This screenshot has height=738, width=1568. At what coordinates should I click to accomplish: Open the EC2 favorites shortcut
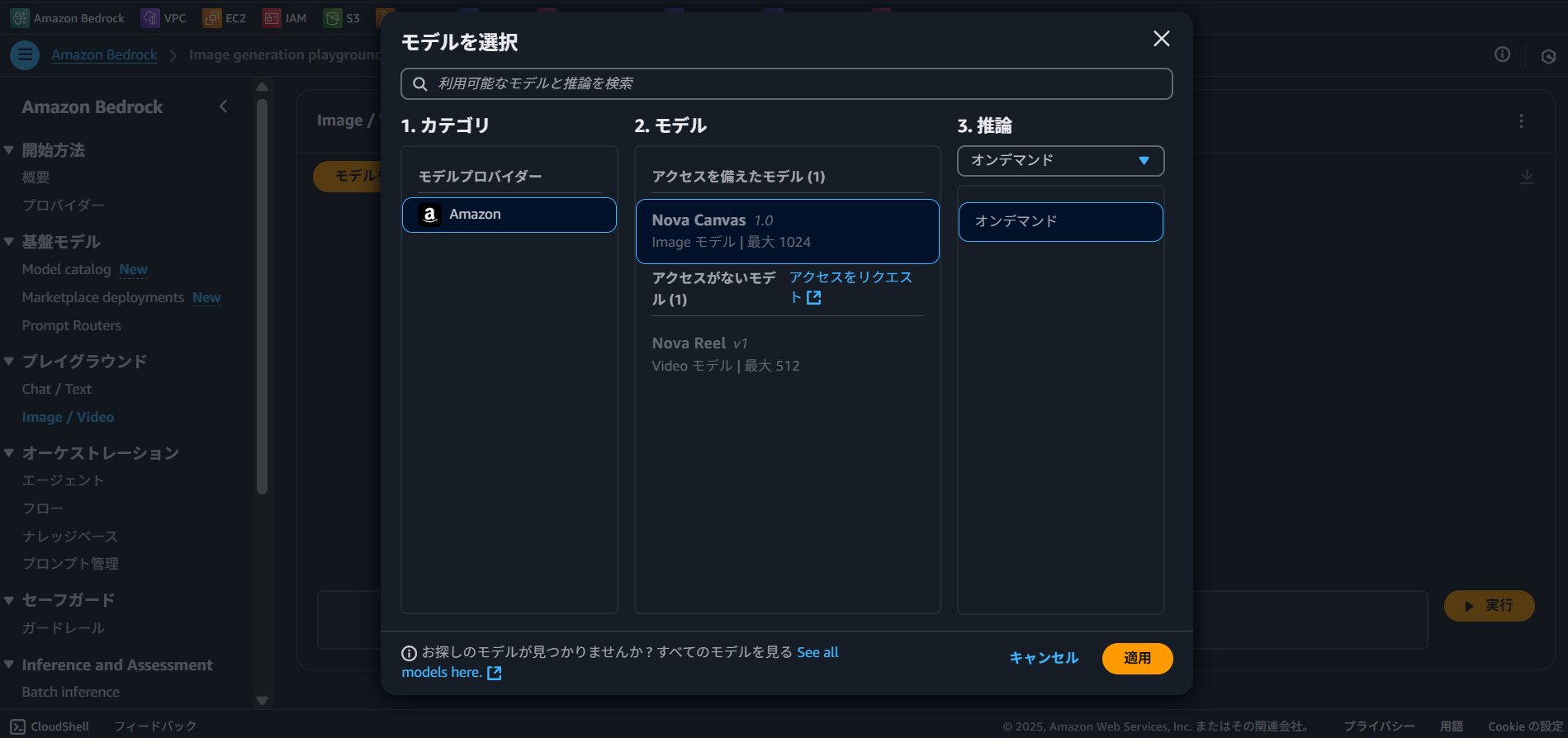click(225, 18)
